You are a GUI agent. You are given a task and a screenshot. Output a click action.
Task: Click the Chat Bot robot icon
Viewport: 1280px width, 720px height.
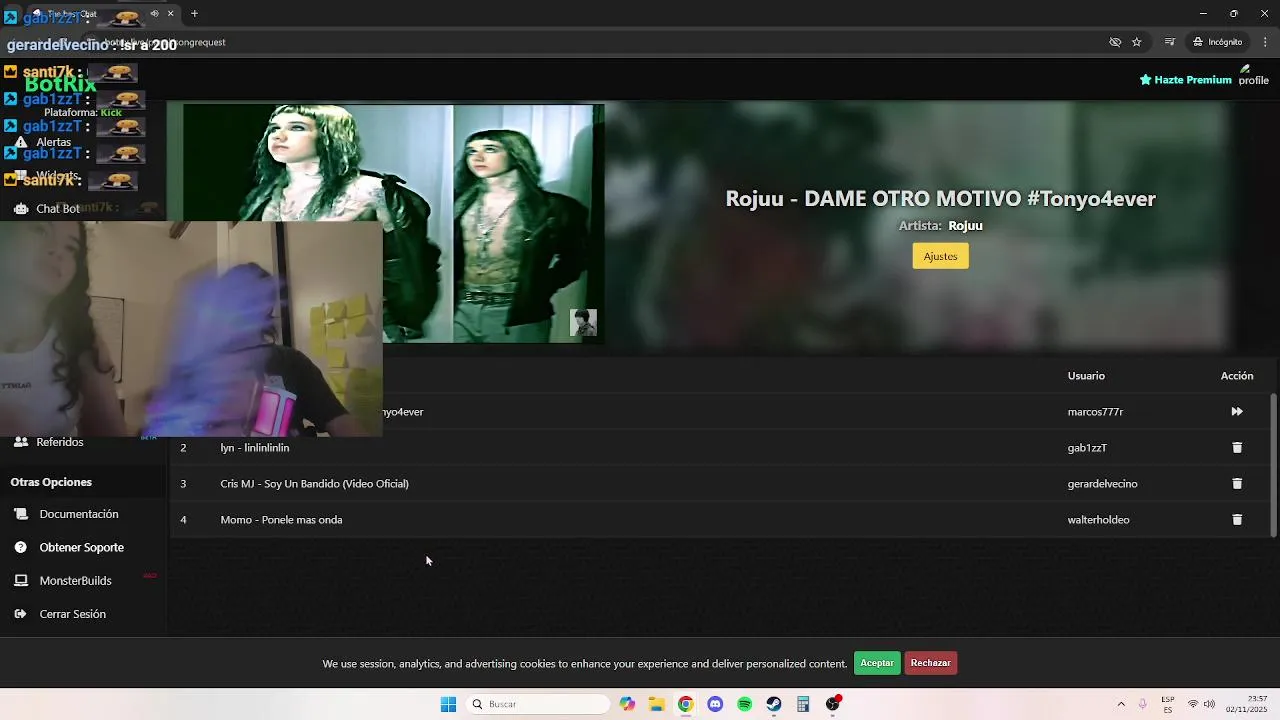pos(21,209)
